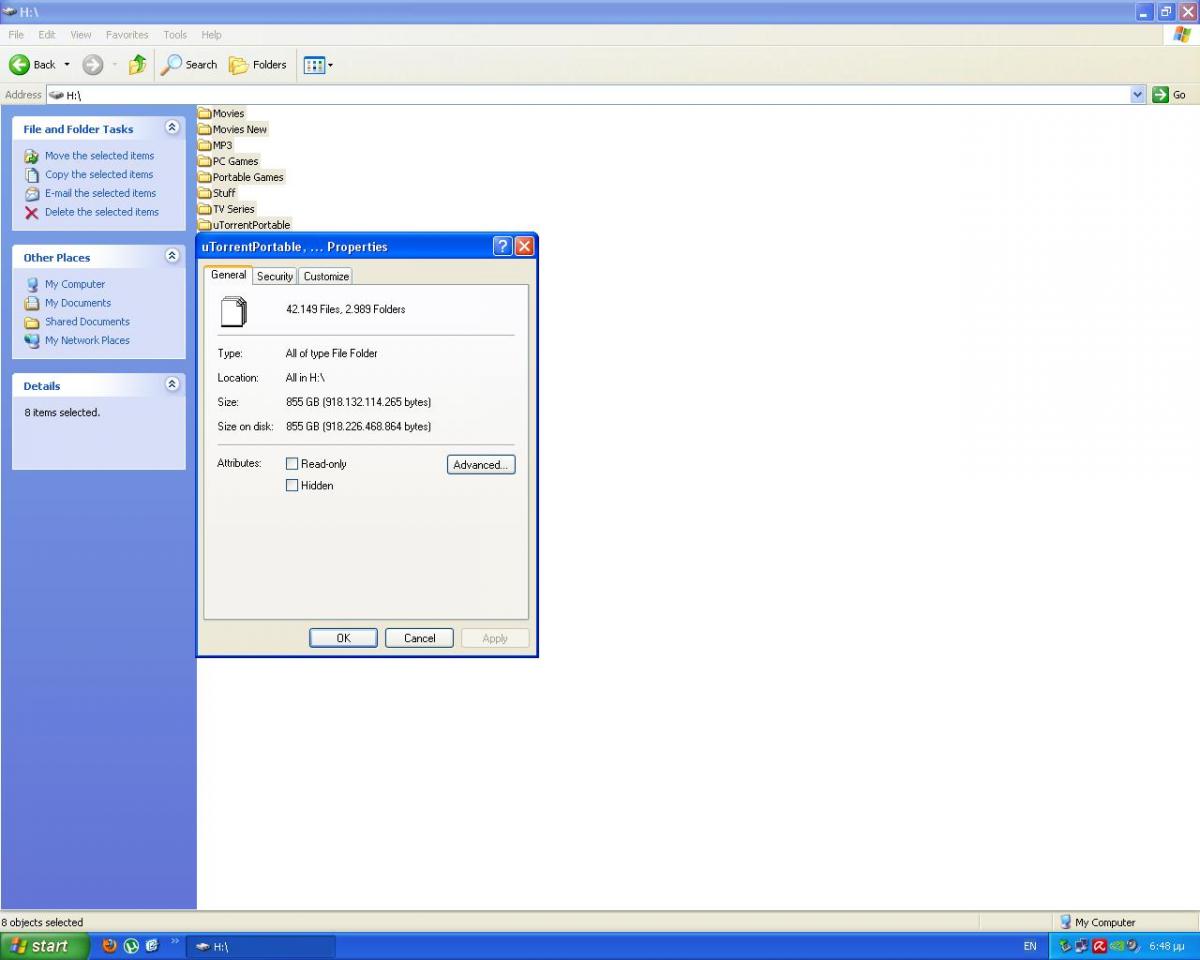Select the Movies folder icon
Viewport: 1200px width, 960px height.
click(x=205, y=113)
